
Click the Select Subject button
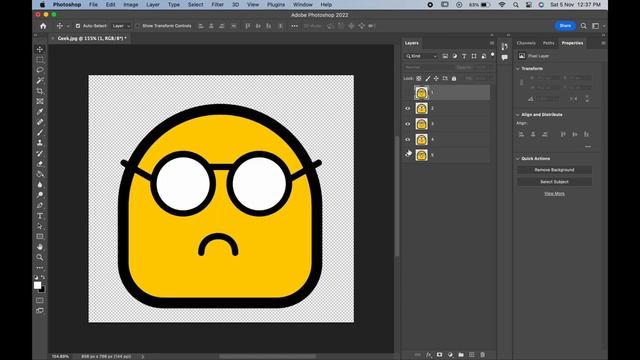click(554, 182)
